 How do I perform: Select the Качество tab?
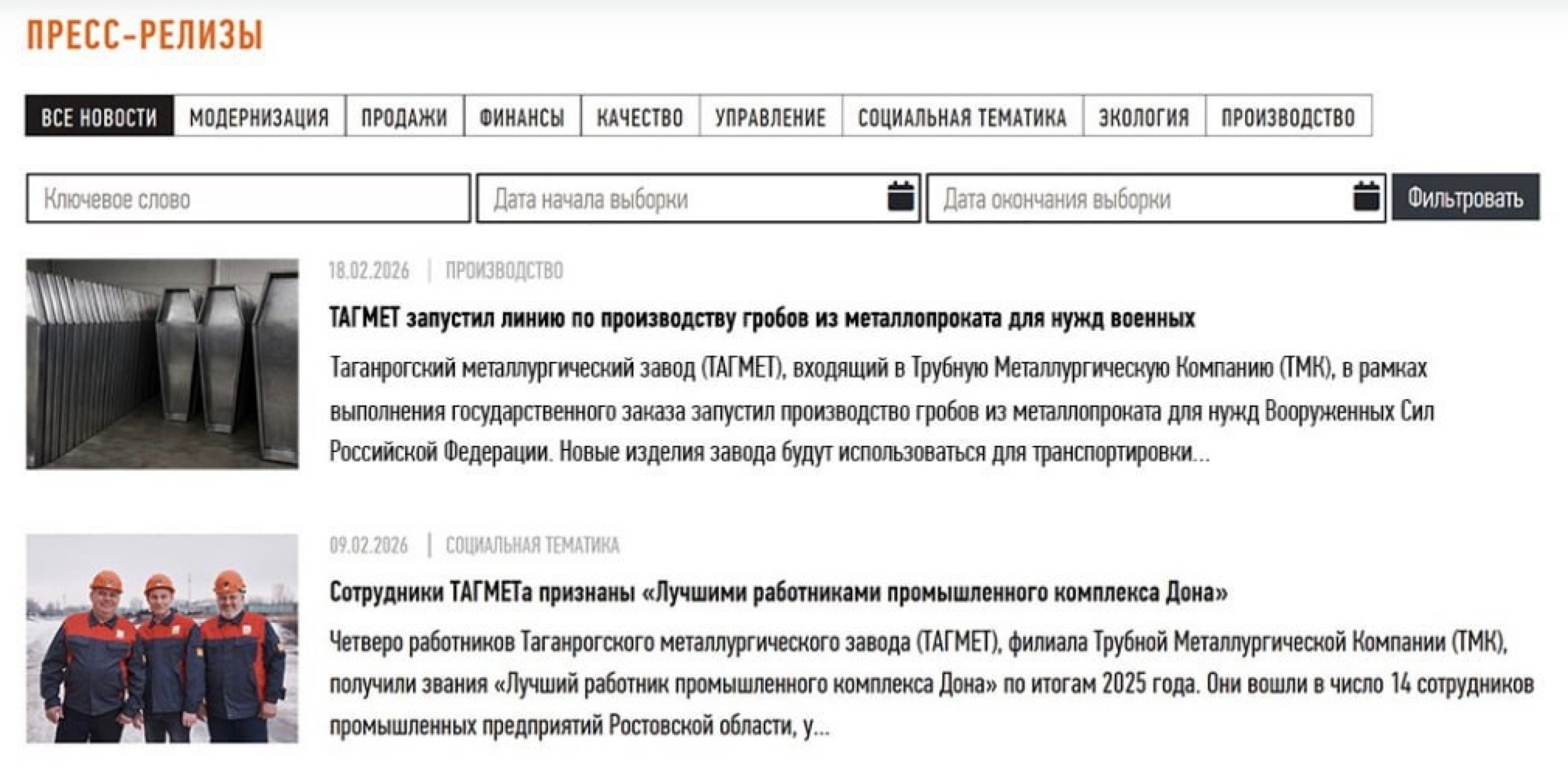pyautogui.click(x=640, y=116)
